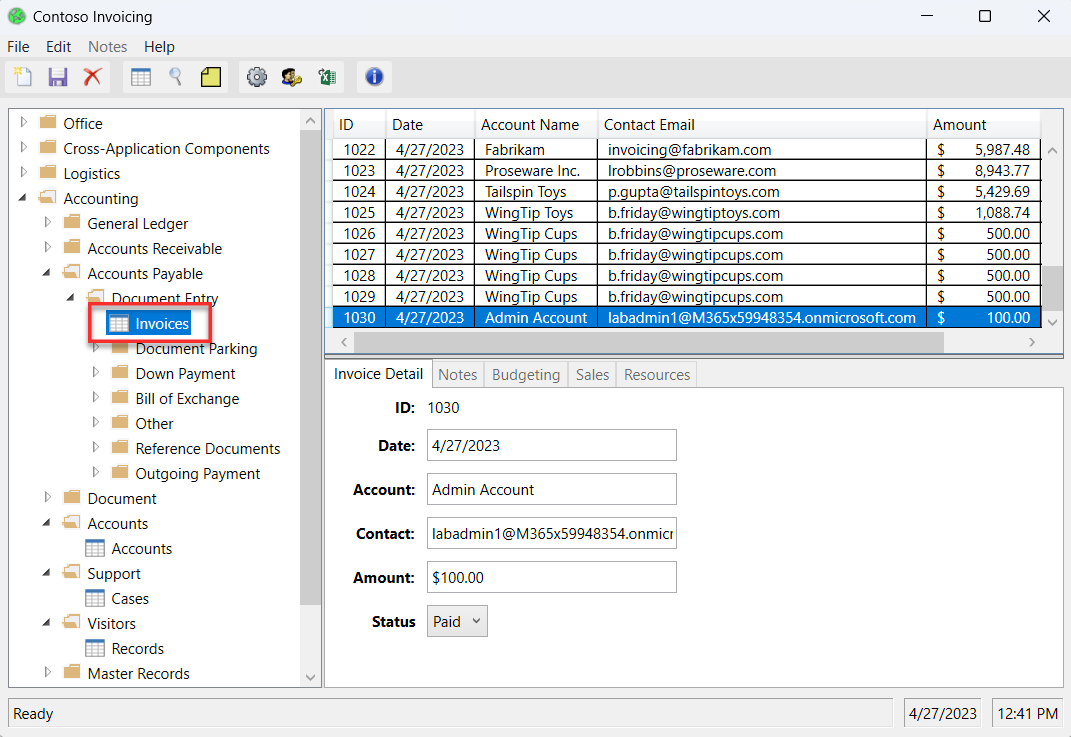Click the Excel export icon
This screenshot has width=1071, height=737.
326,77
